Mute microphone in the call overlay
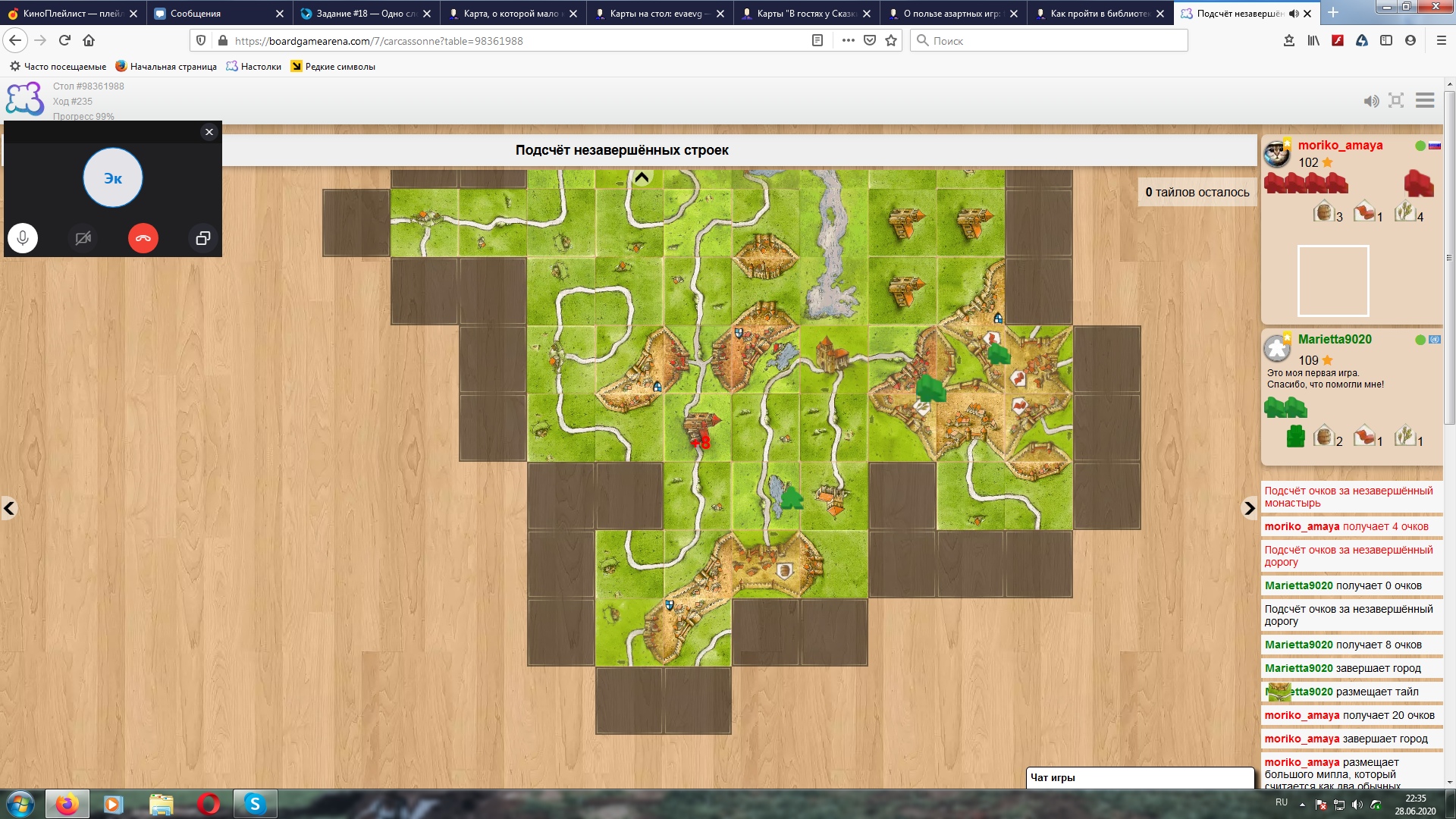The image size is (1456, 819). 23,238
